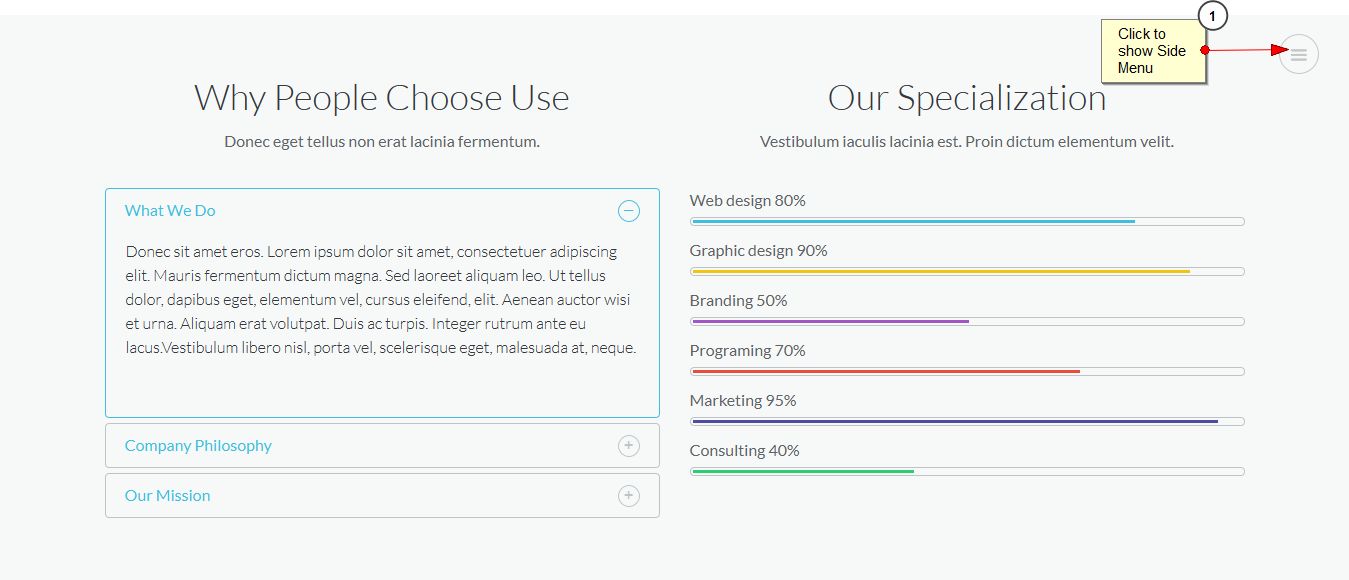1349x580 pixels.
Task: Click the numbered 1 annotation badge
Action: tap(1212, 16)
